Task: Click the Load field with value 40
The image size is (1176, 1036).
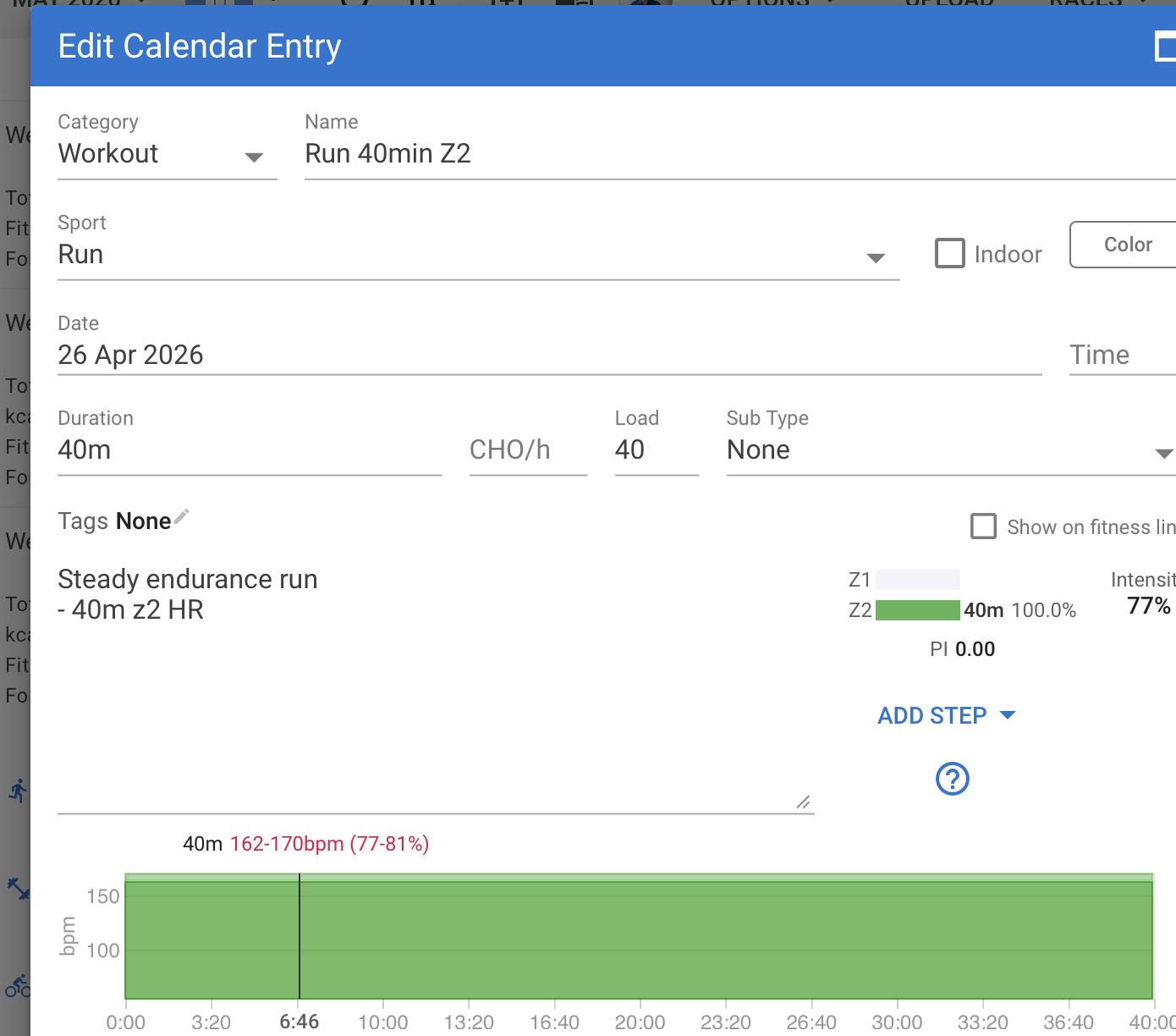Action: [657, 450]
